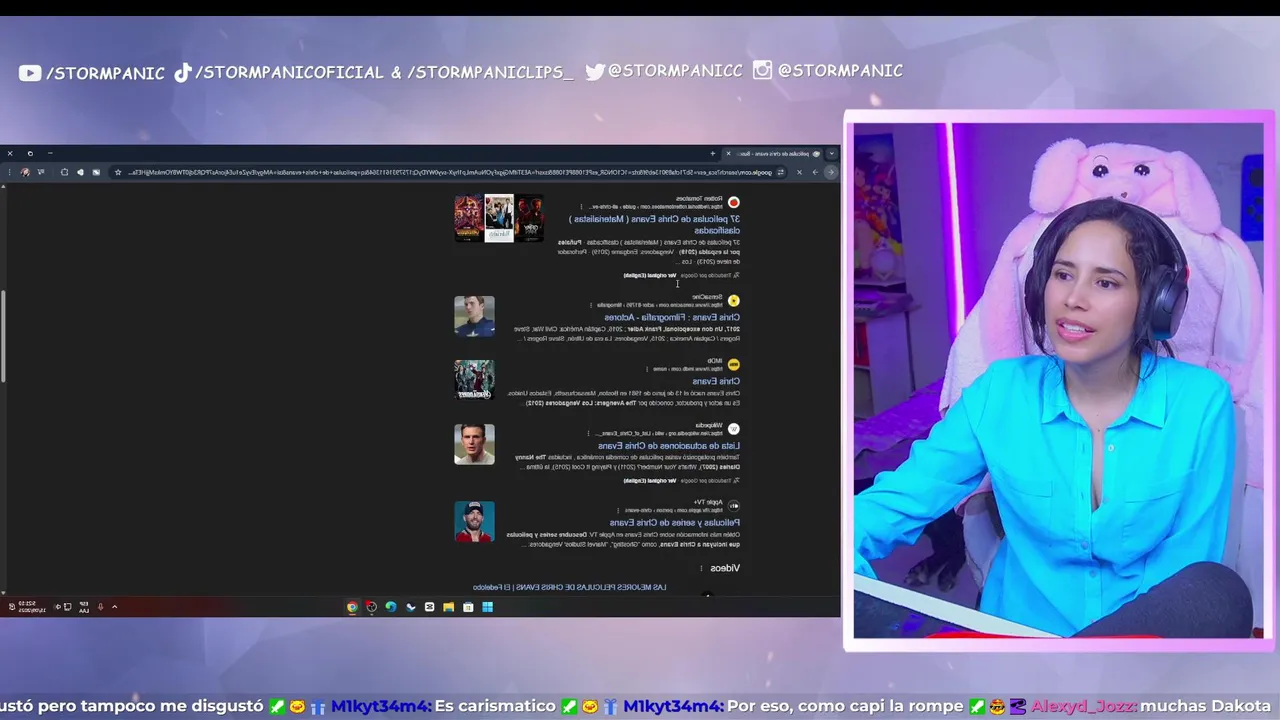The image size is (1280, 720).
Task: Expand the system tray hidden icons chevron
Action: pos(114,607)
